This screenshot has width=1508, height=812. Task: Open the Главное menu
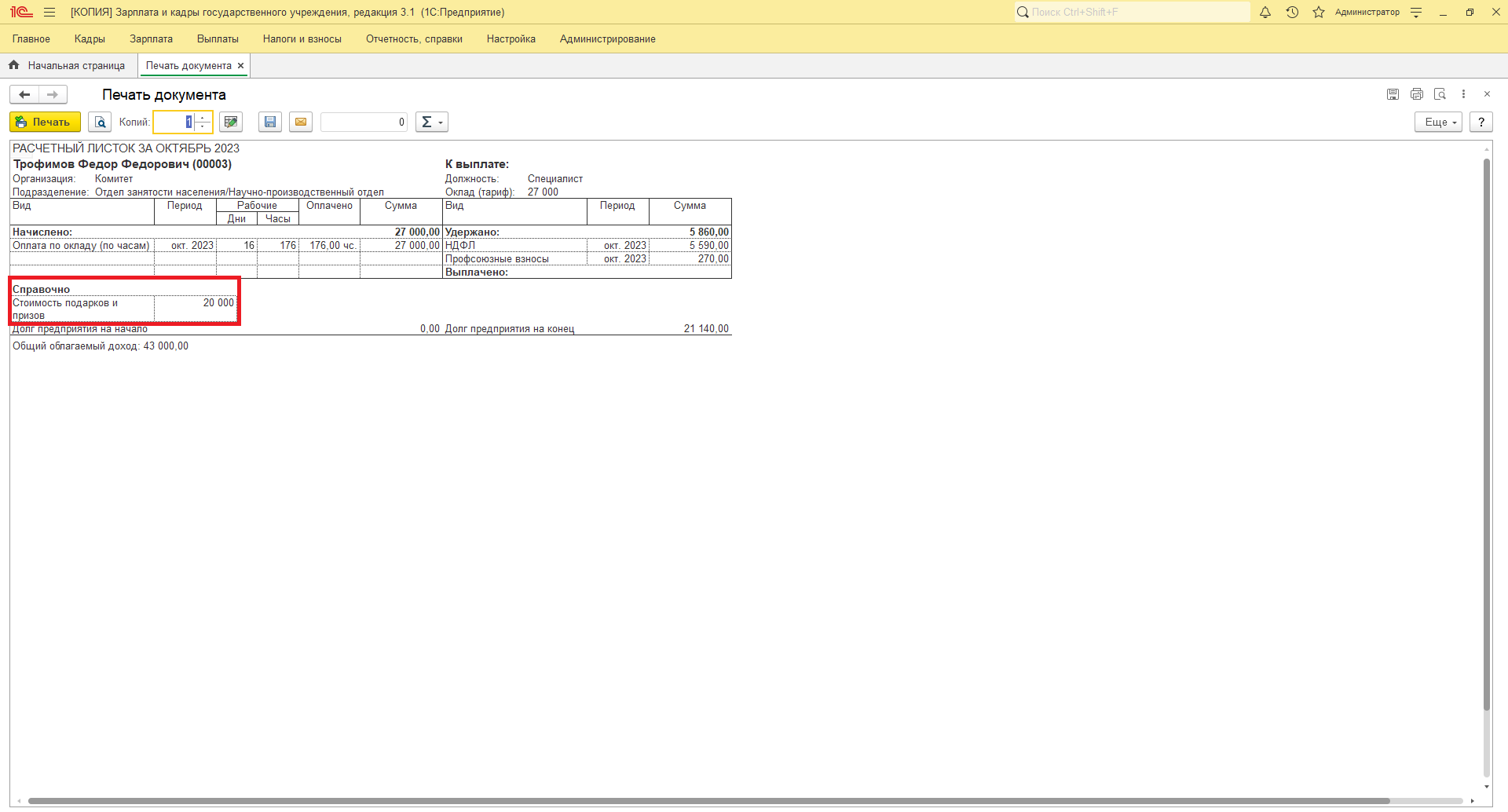click(x=31, y=38)
